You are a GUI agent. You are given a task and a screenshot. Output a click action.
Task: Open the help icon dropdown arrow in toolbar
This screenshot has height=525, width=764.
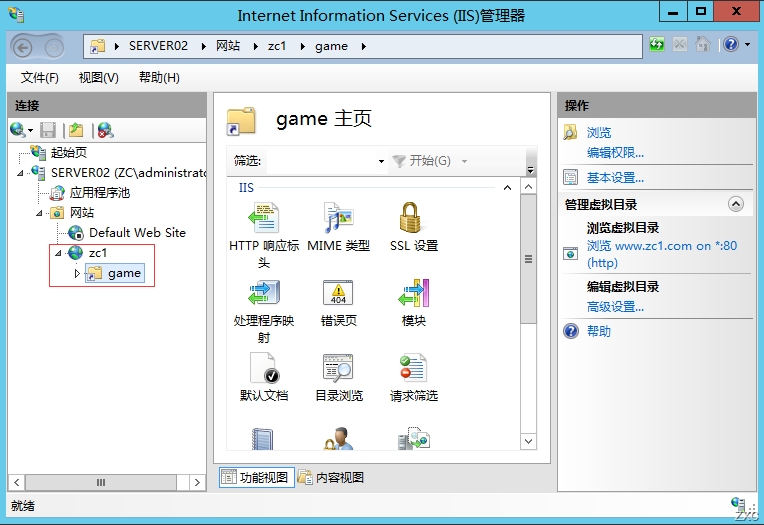tap(747, 45)
